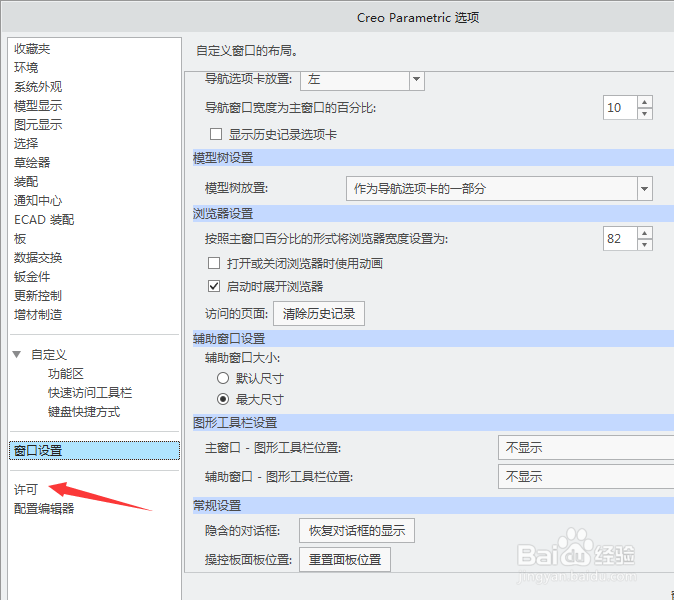This screenshot has height=600, width=674.
Task: Click the 浏览器设置 section header
Action: pyautogui.click(x=433, y=214)
